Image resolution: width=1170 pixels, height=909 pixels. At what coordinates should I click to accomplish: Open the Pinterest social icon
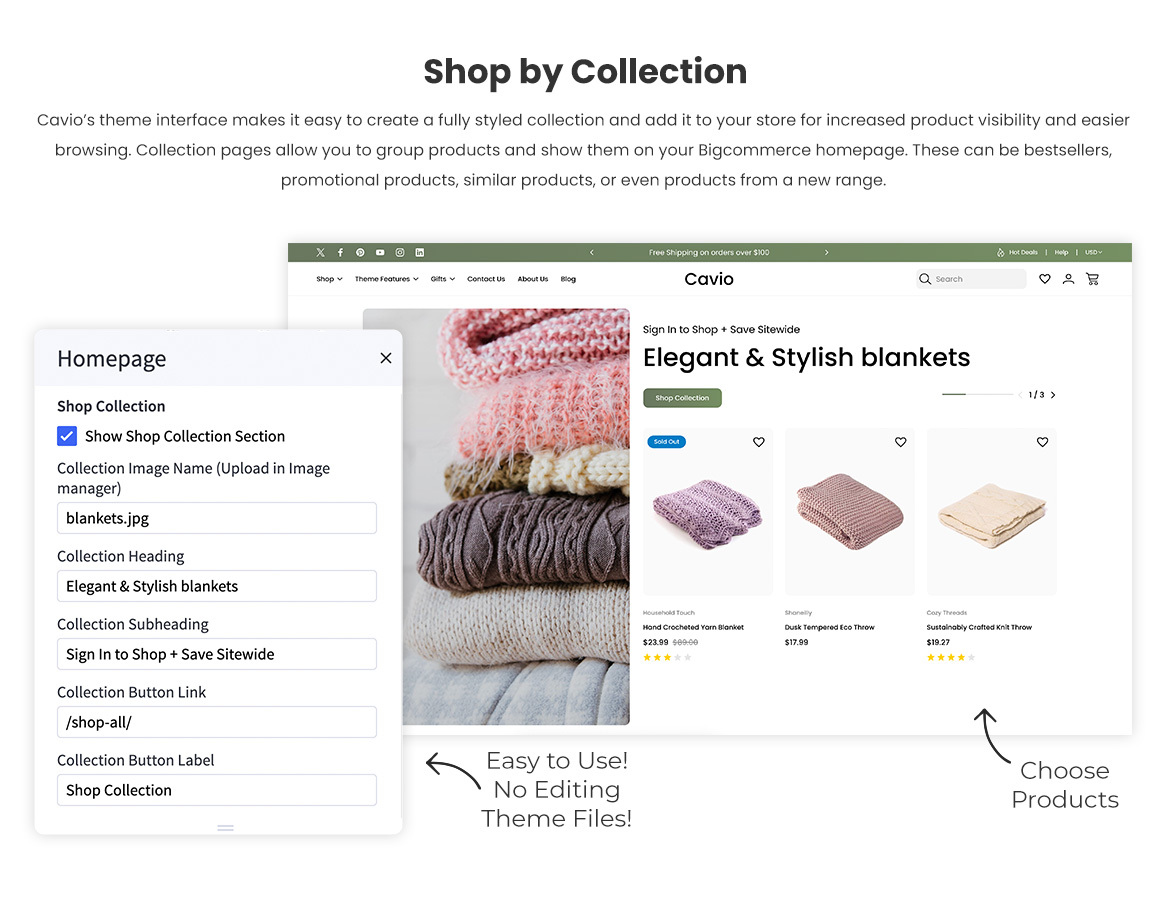[360, 252]
